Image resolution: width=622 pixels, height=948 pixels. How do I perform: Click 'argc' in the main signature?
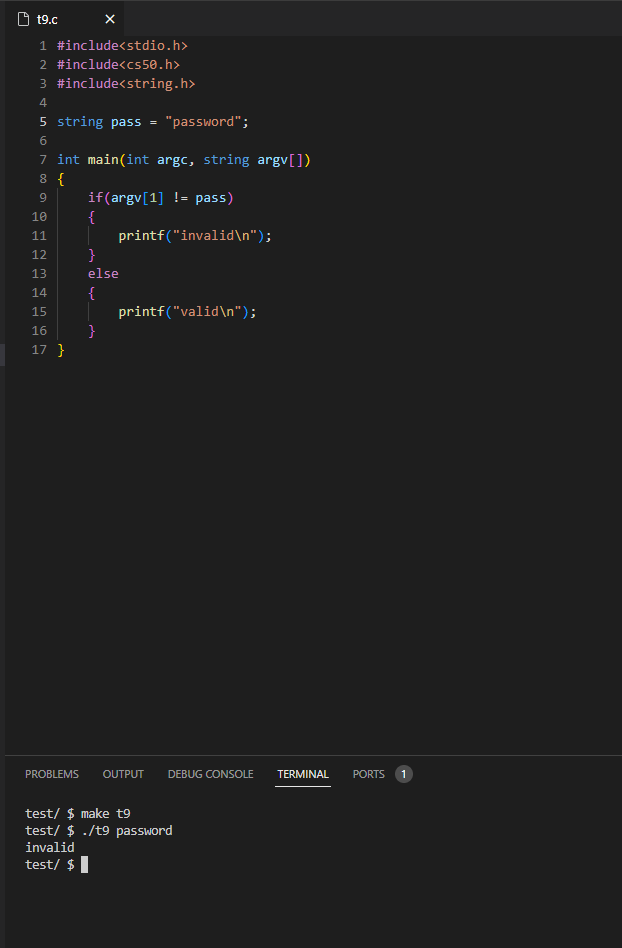tap(172, 160)
